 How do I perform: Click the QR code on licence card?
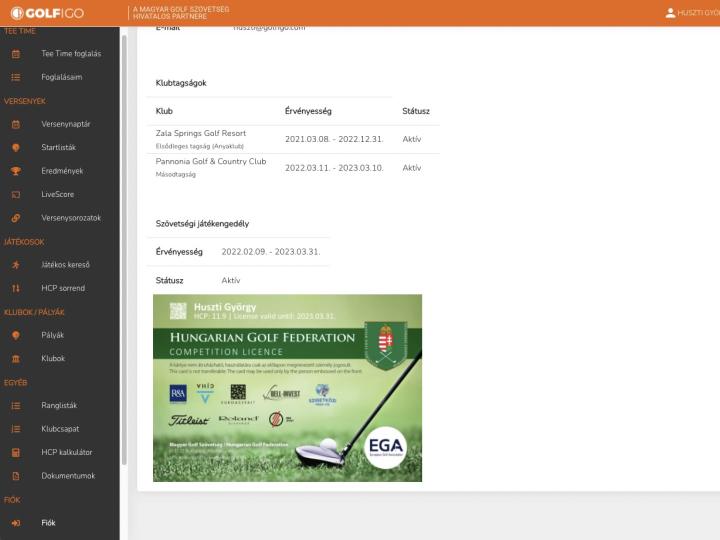(x=178, y=311)
